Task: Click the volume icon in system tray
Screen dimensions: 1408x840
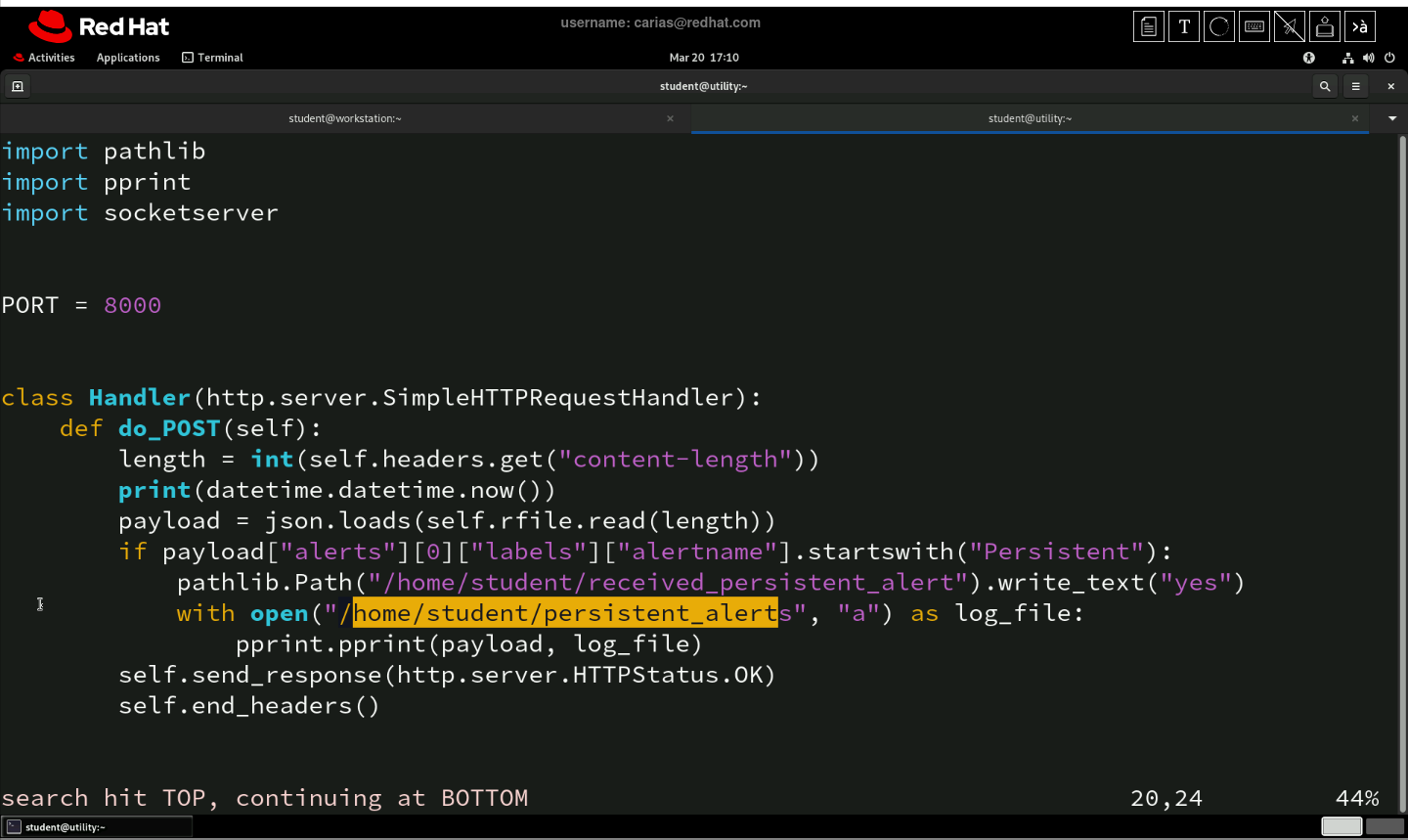Action: pos(1369,58)
